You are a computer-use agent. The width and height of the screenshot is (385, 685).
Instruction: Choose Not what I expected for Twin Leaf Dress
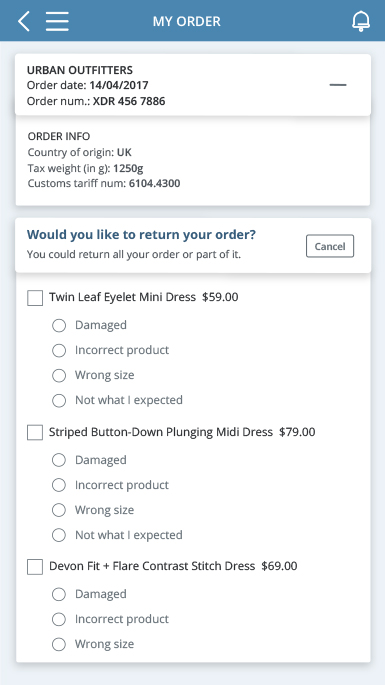coord(59,400)
